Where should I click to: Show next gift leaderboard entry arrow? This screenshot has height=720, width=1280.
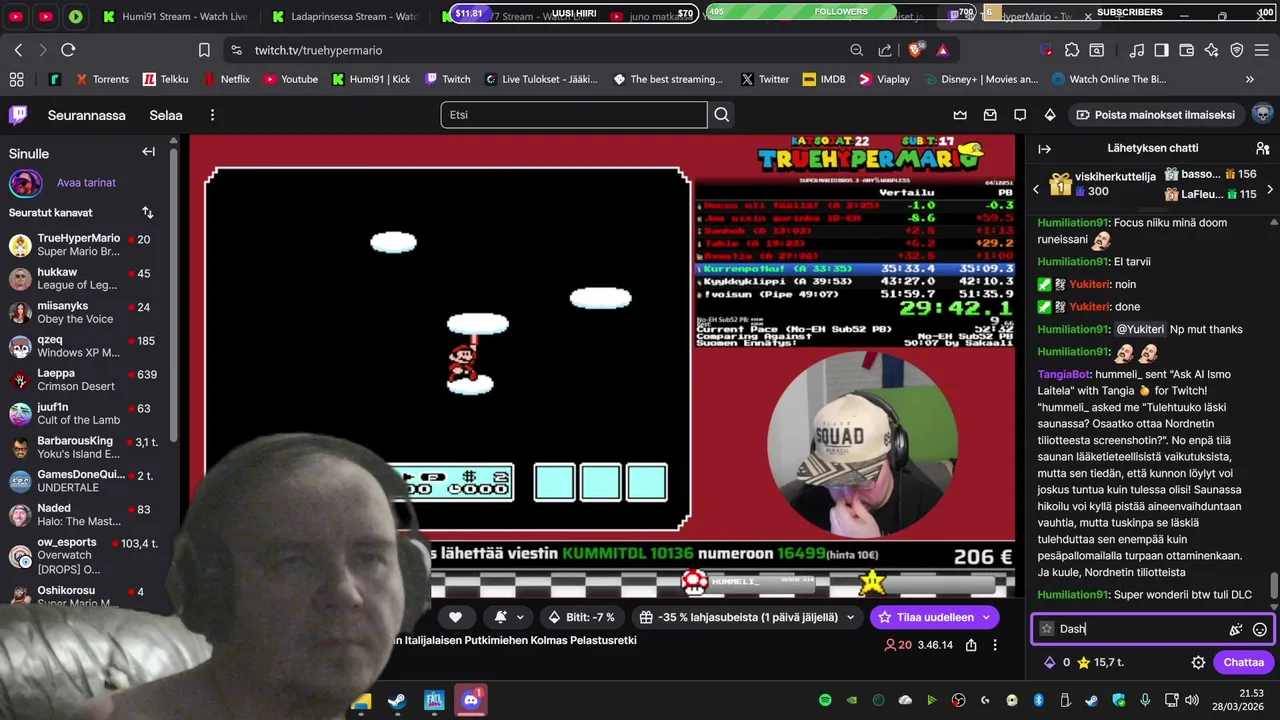coord(1270,189)
